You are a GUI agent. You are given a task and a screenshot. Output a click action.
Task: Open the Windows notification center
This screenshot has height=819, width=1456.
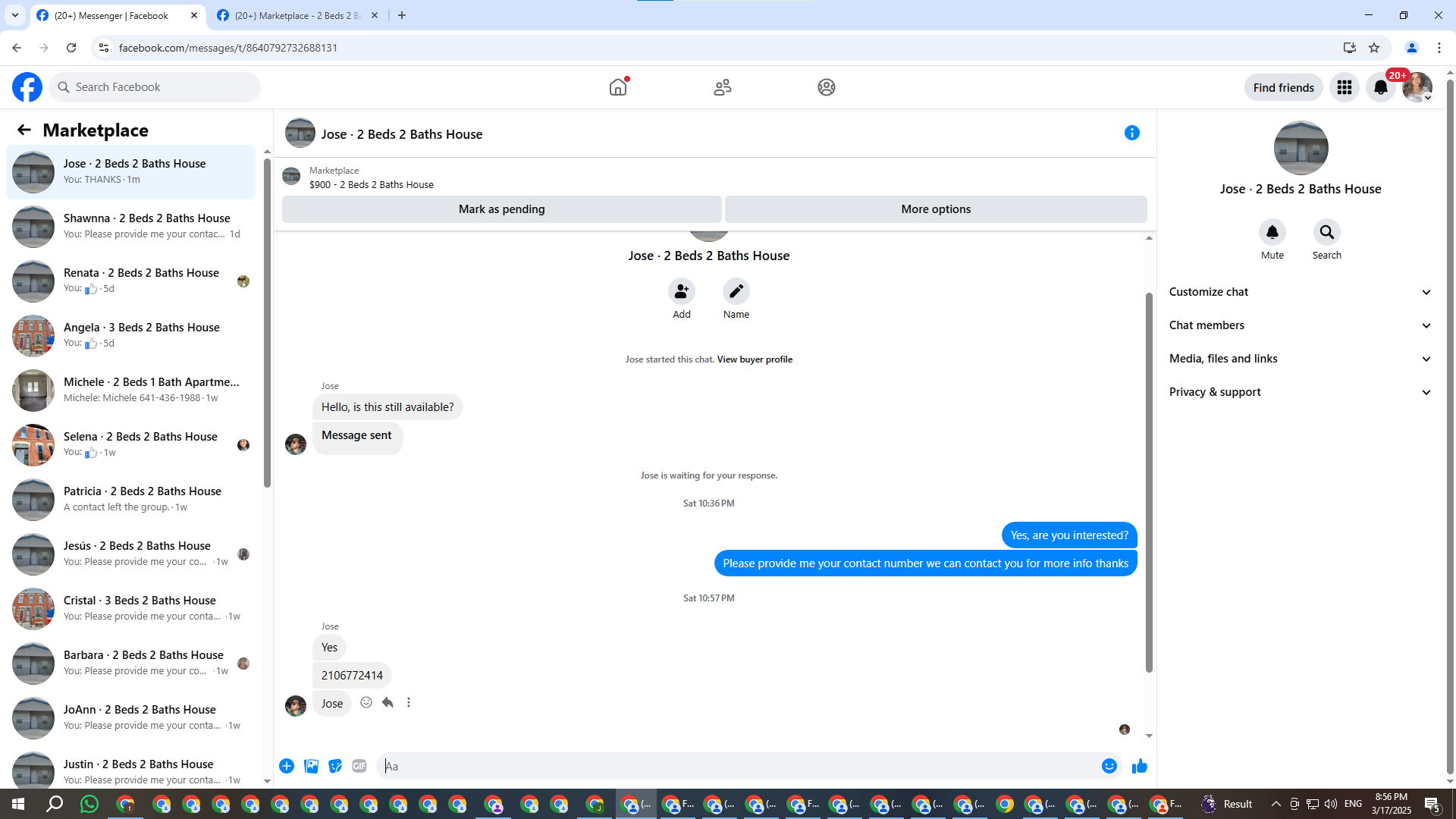point(1432,804)
